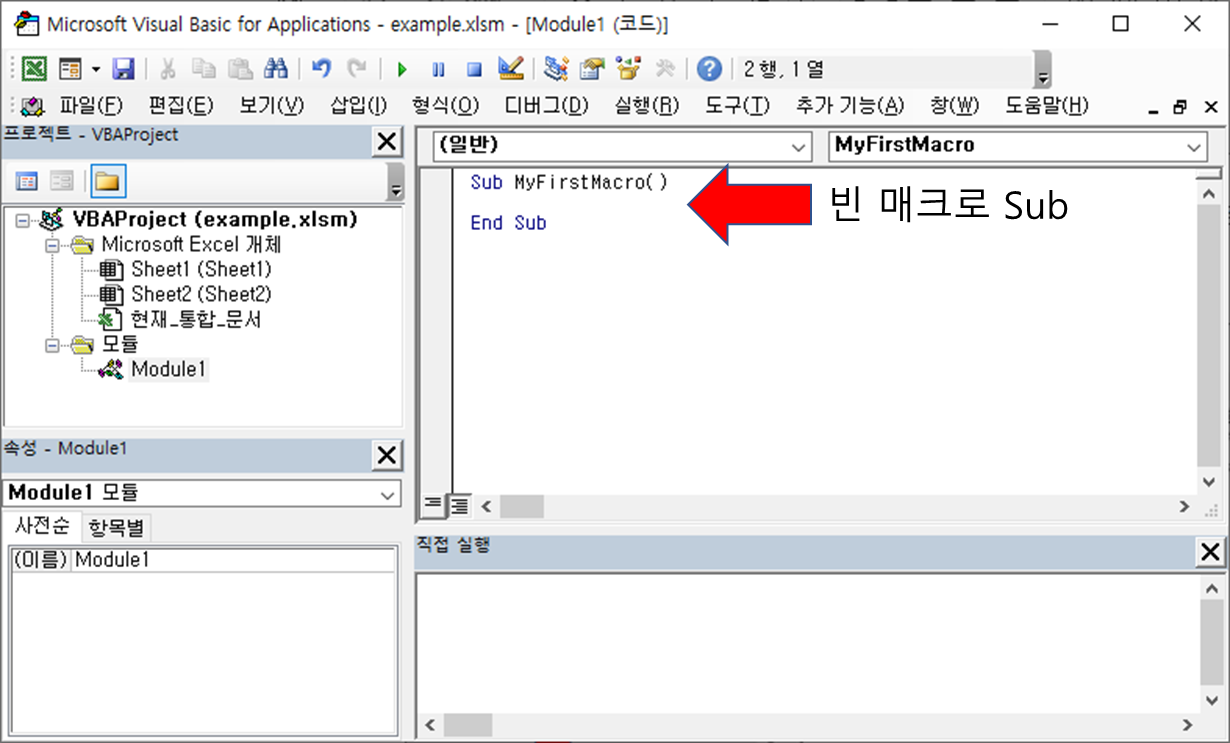
Task: Open the 실행(R) menu
Action: [647, 106]
